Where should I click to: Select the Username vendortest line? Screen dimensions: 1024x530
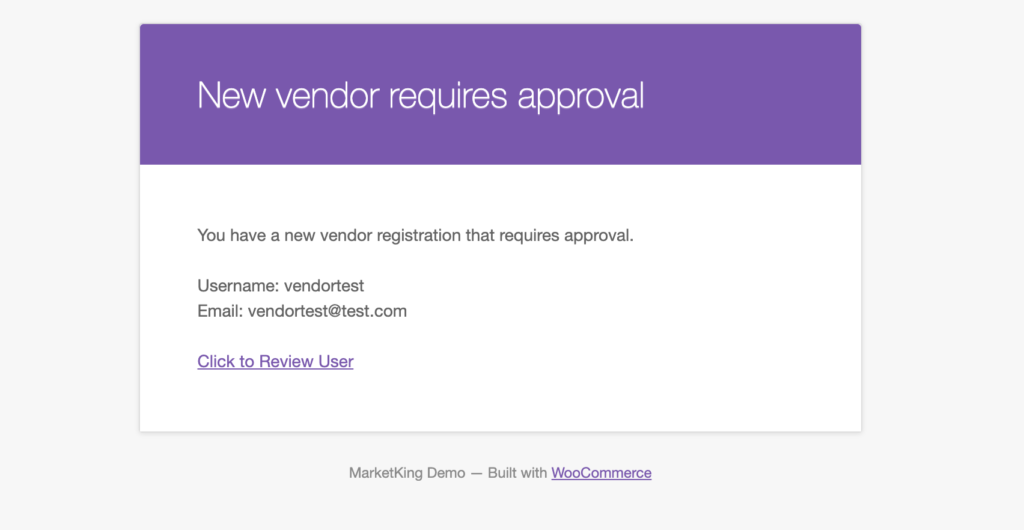click(x=281, y=285)
